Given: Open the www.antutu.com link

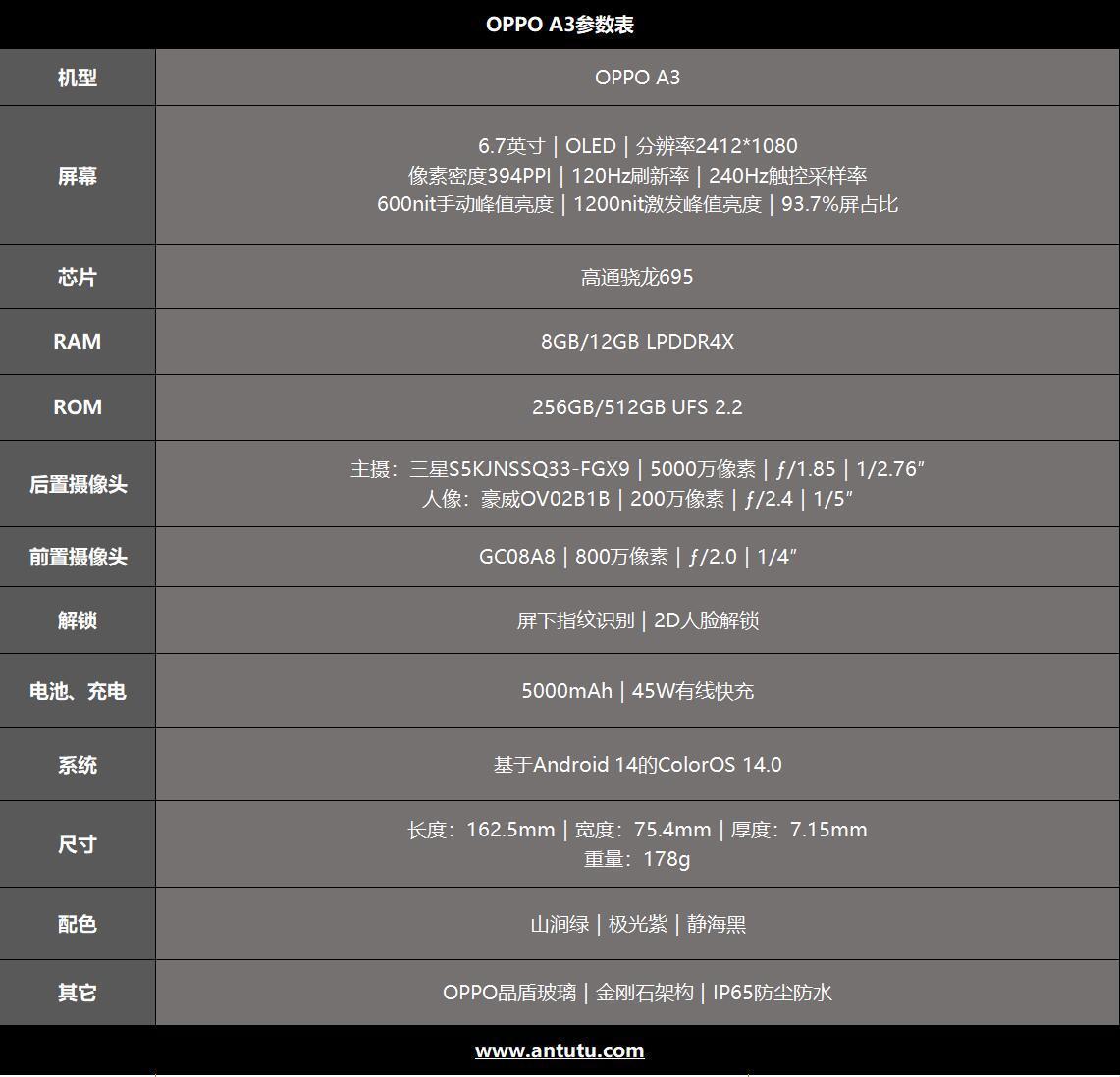Looking at the screenshot, I should [x=560, y=1050].
